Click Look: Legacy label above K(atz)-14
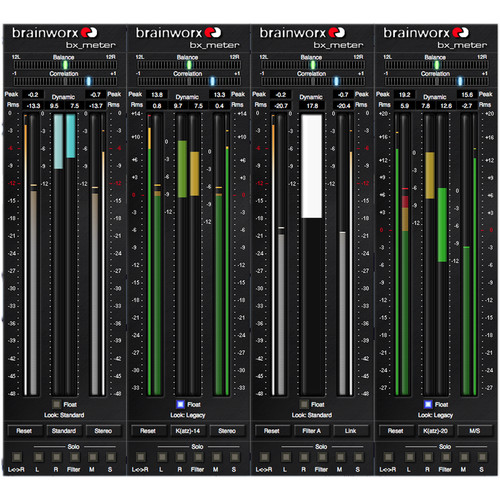 click(x=188, y=415)
